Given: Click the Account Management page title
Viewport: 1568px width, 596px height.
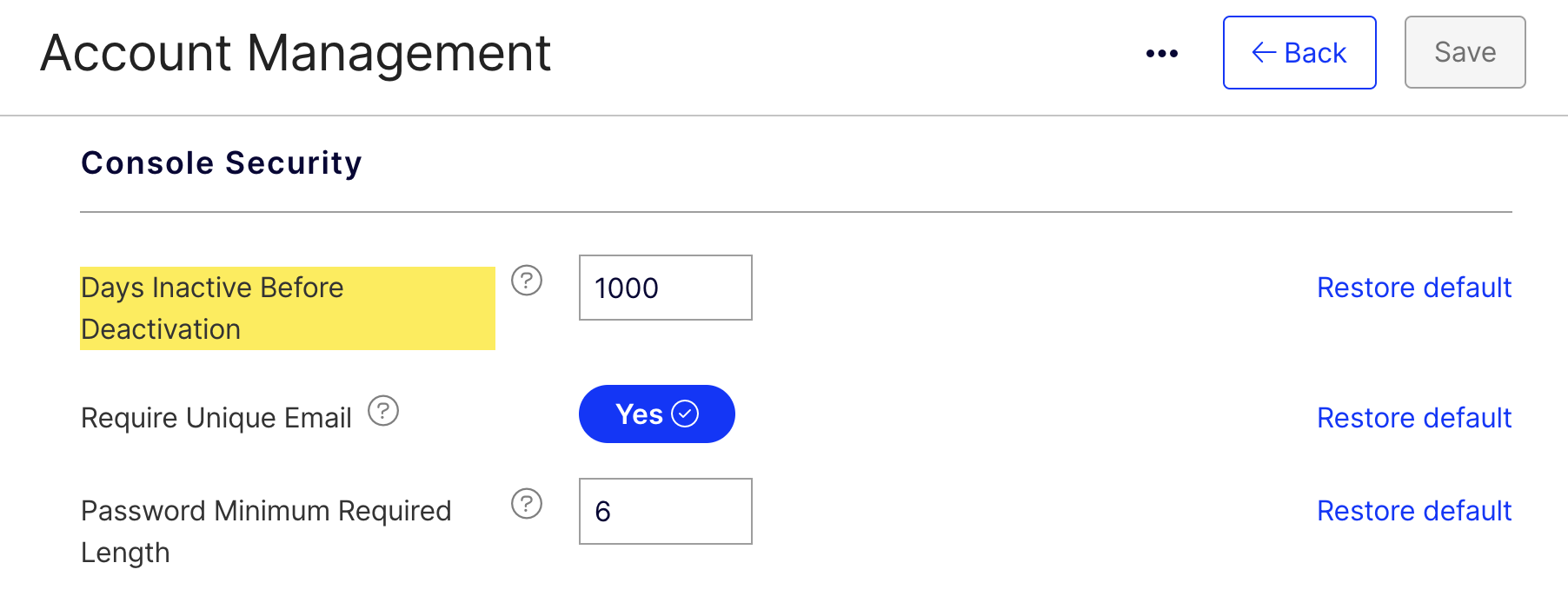Looking at the screenshot, I should pos(296,53).
